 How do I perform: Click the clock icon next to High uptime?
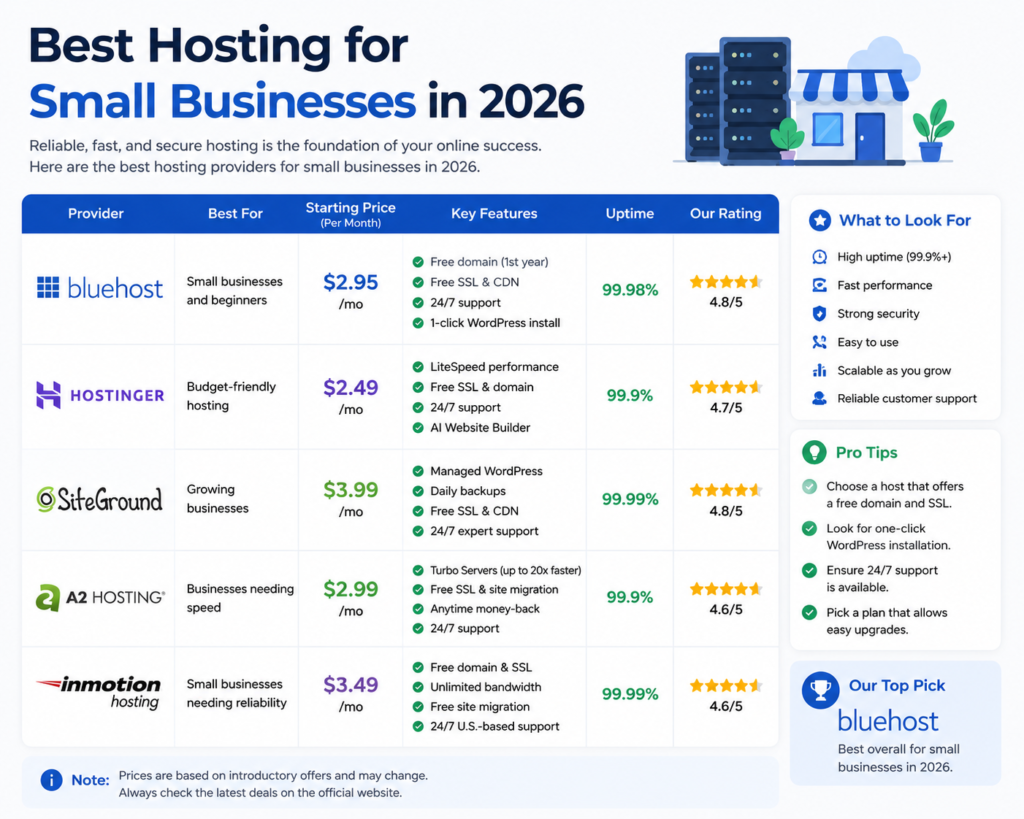819,257
